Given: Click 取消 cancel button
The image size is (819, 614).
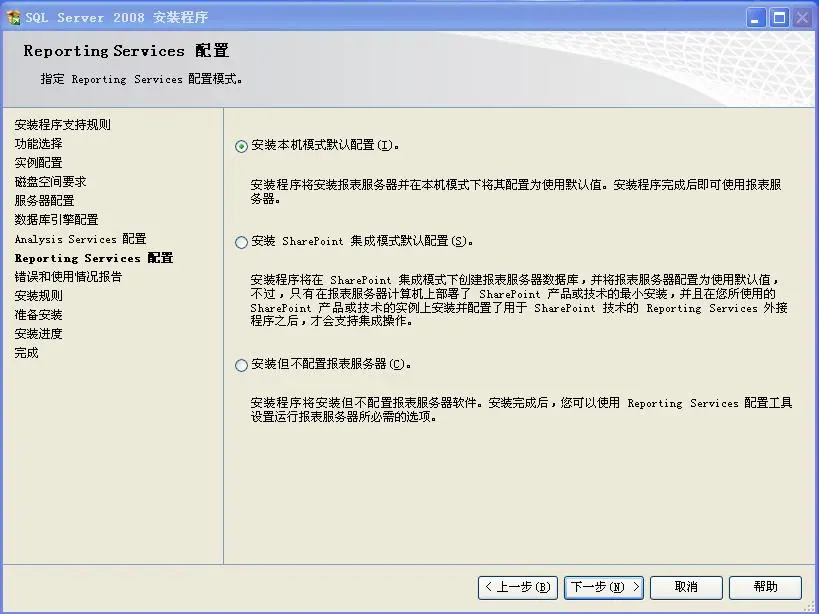Looking at the screenshot, I should [686, 588].
